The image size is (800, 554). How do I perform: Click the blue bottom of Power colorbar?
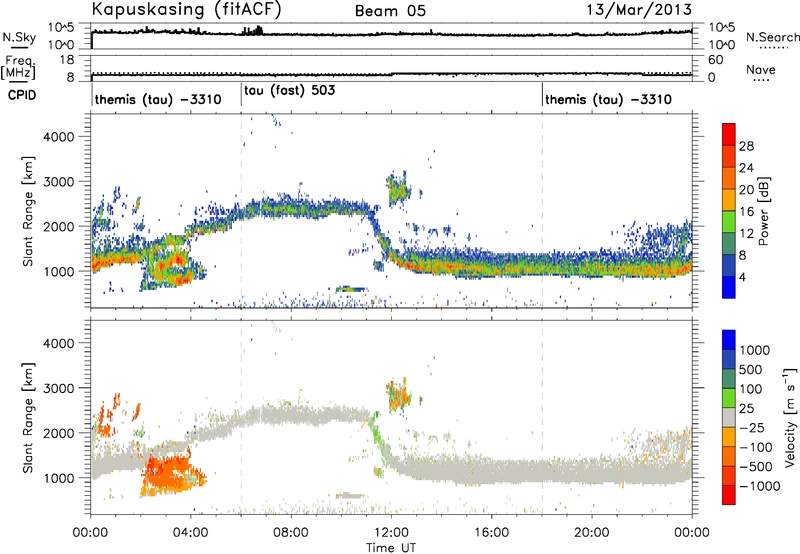pos(729,287)
